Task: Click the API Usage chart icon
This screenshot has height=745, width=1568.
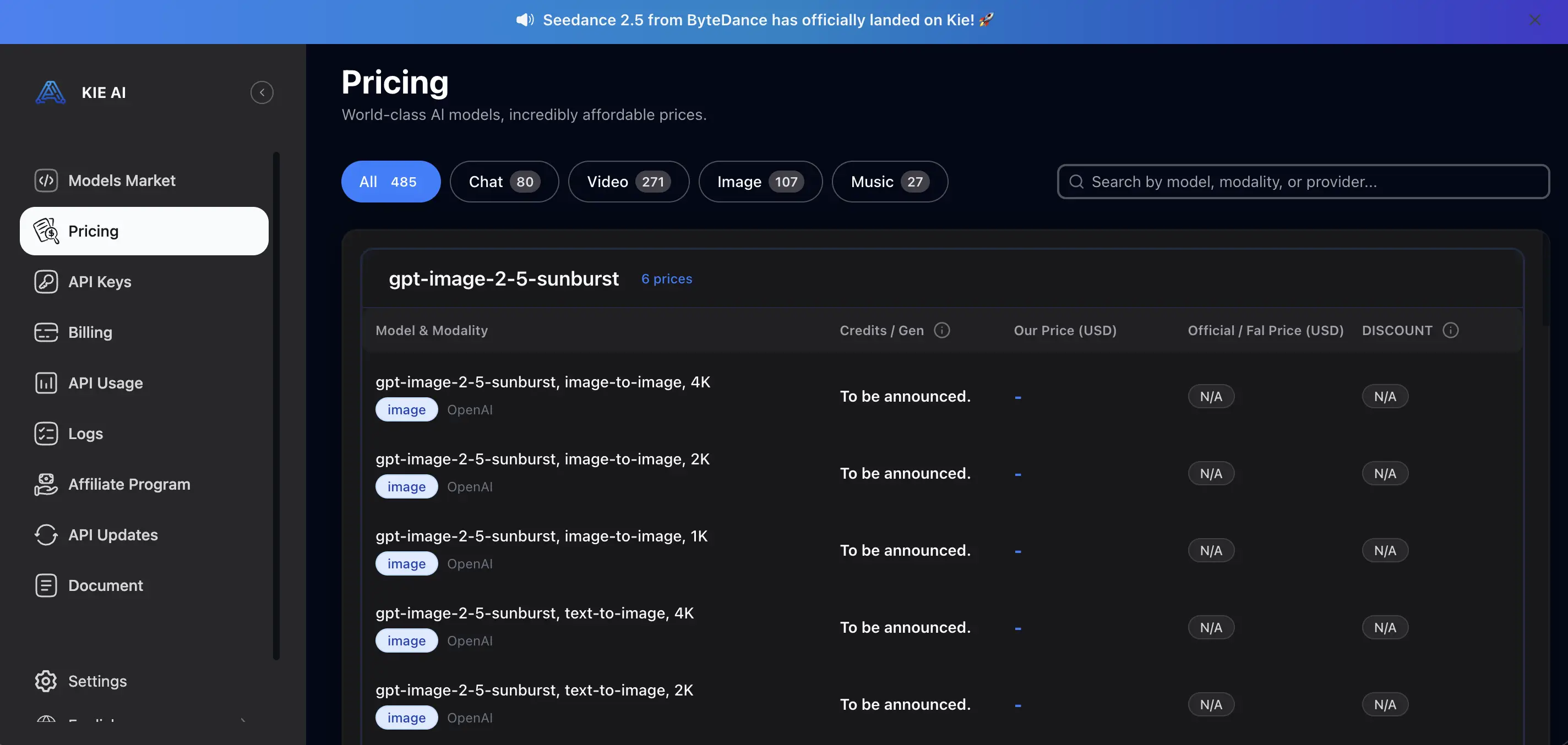Action: coord(46,382)
